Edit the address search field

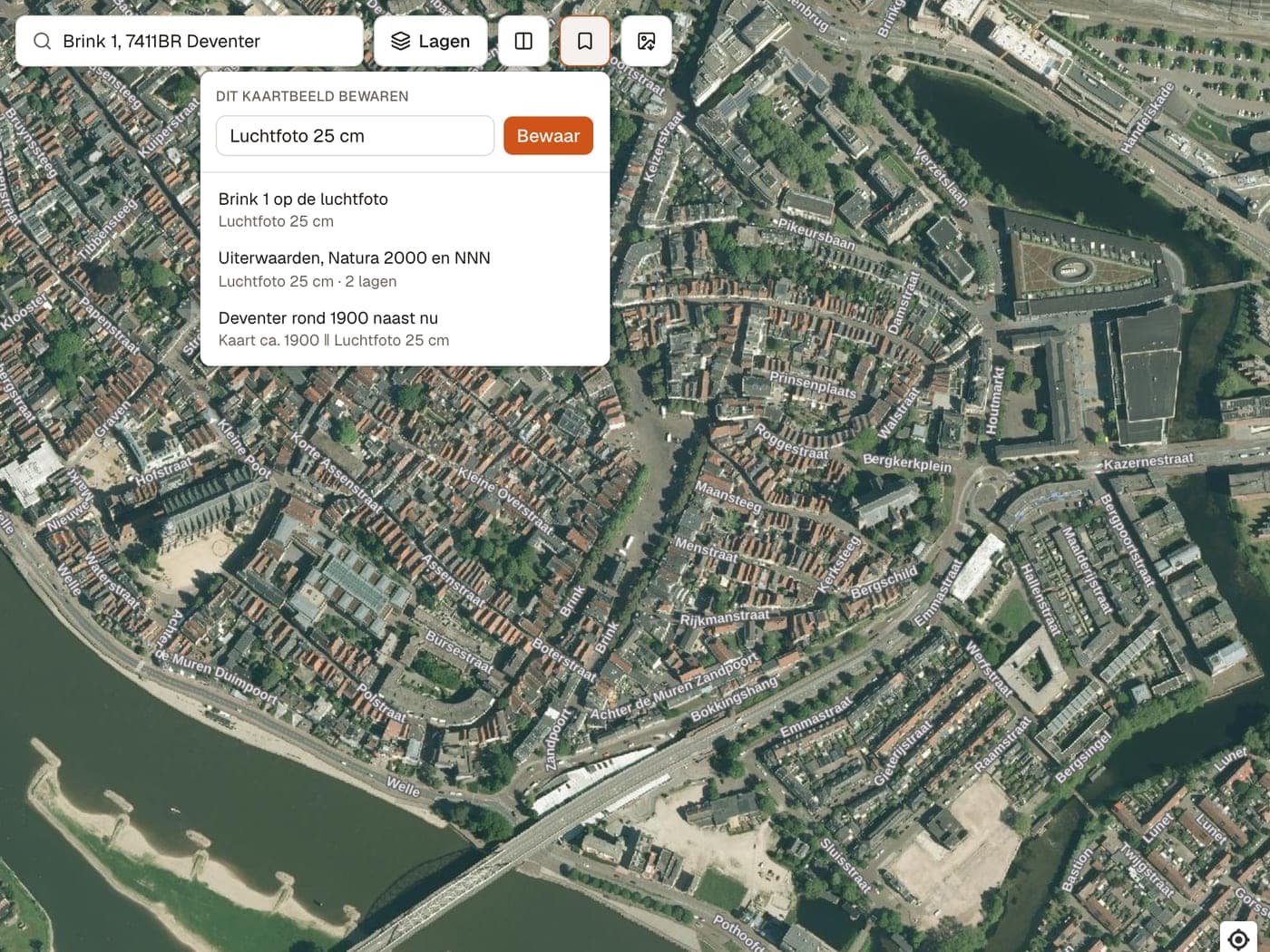point(190,41)
